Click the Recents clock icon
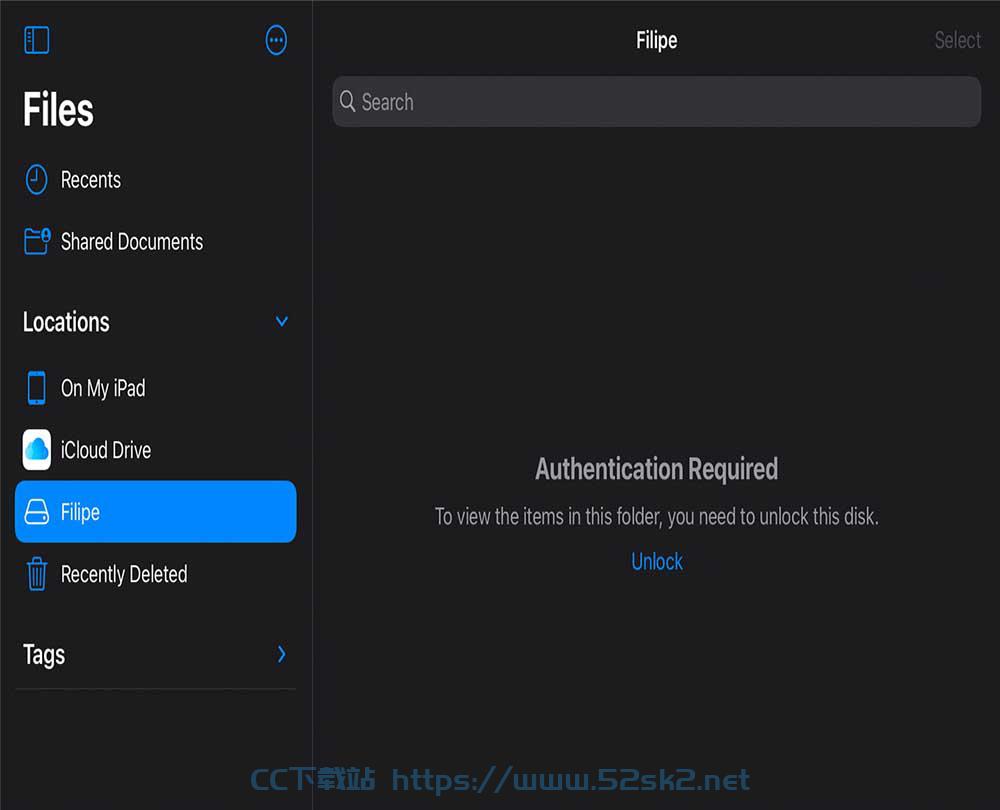Viewport: 1000px width, 810px height. pos(36,180)
